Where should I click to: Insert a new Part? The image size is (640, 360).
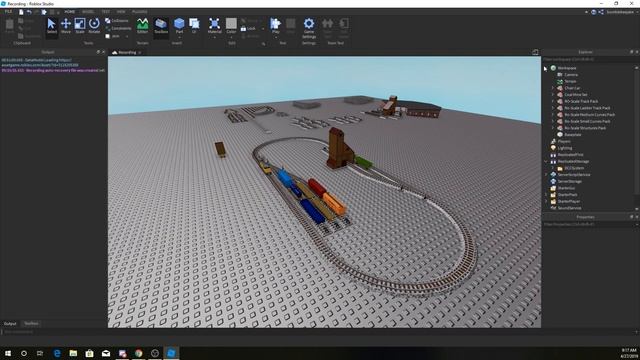click(x=179, y=24)
